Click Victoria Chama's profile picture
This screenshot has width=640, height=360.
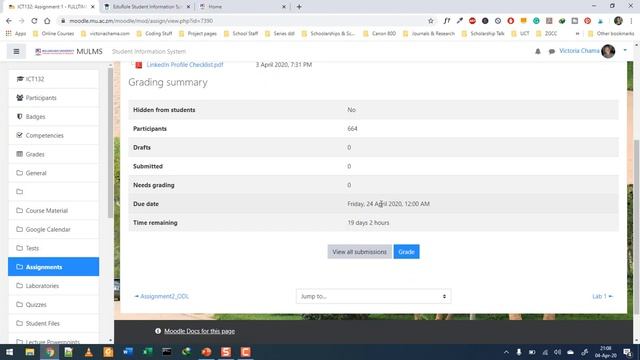coord(608,51)
